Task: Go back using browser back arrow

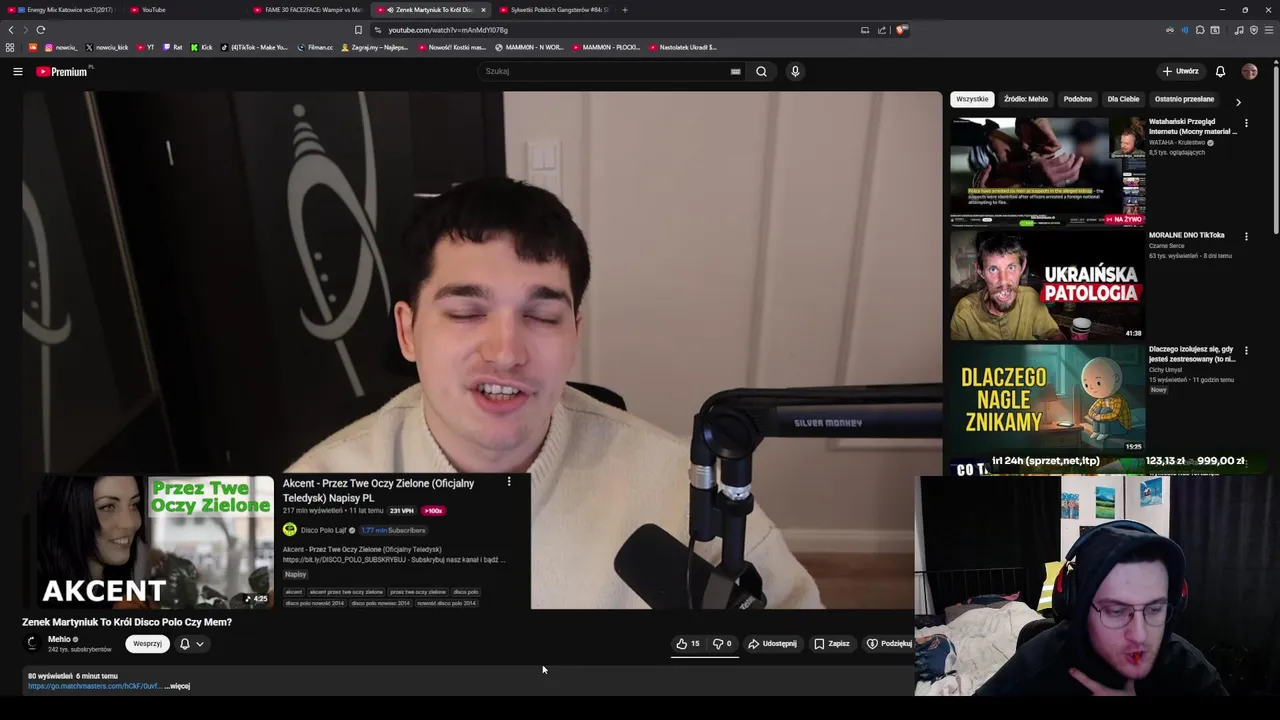Action: [x=11, y=30]
